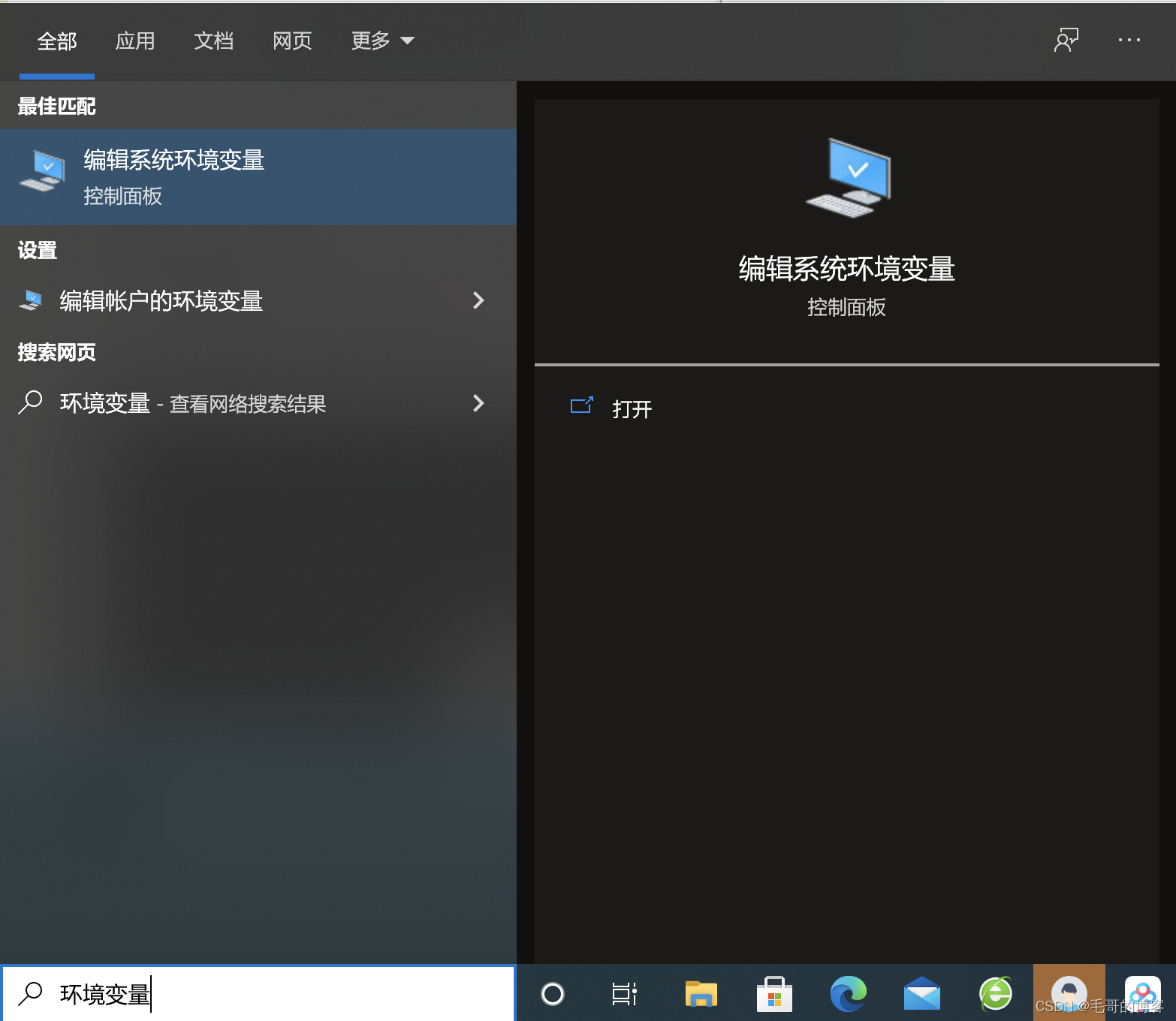Click the feedback person icon

(x=1066, y=41)
